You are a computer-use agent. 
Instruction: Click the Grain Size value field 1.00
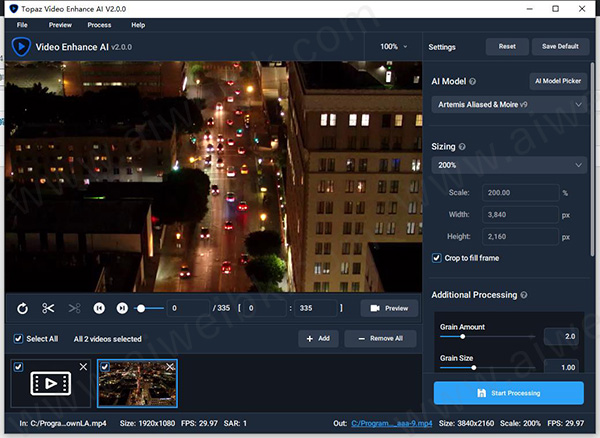click(561, 366)
